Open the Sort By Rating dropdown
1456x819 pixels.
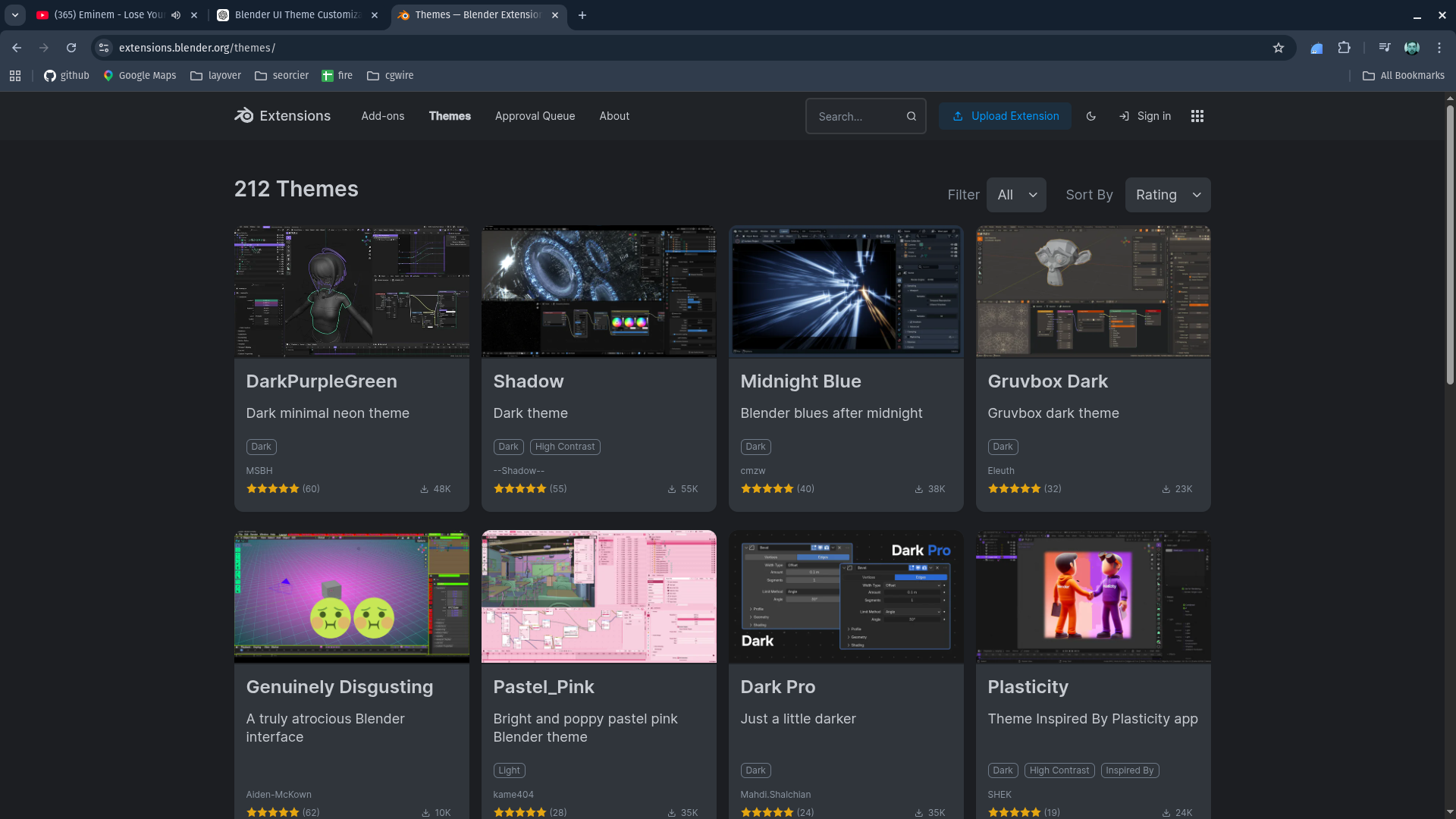click(x=1167, y=195)
